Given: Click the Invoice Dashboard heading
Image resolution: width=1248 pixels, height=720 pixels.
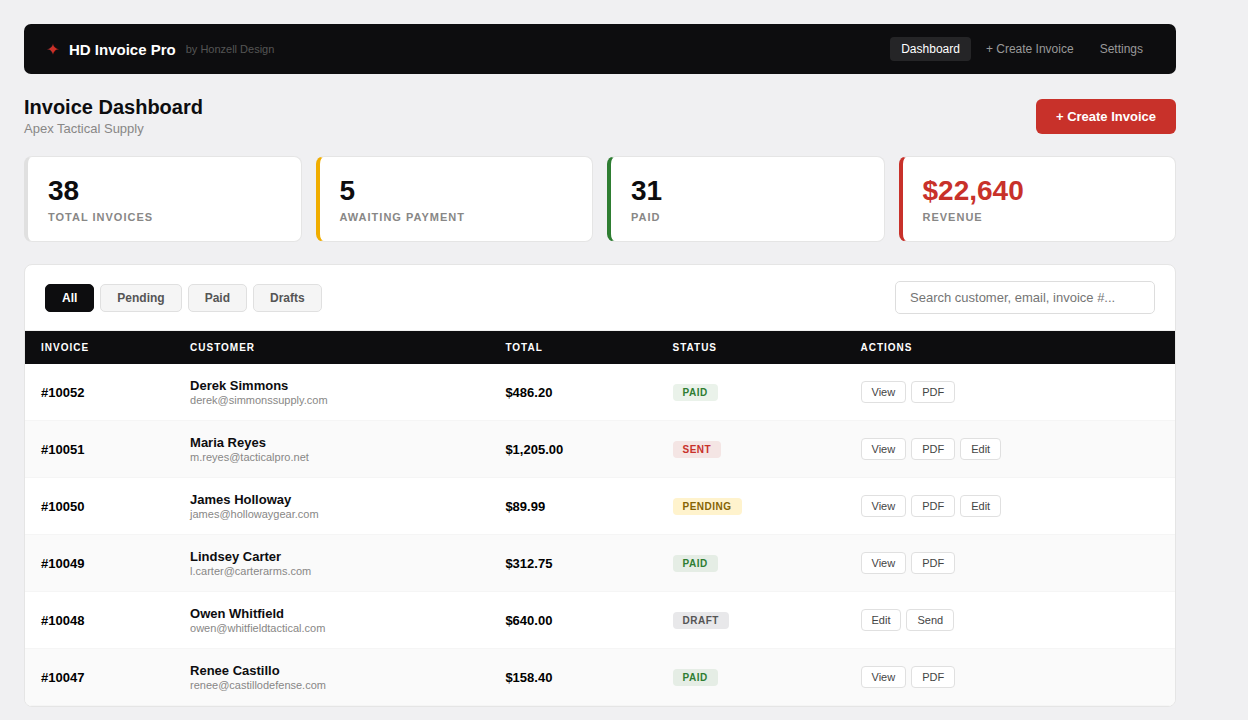Looking at the screenshot, I should 113,107.
